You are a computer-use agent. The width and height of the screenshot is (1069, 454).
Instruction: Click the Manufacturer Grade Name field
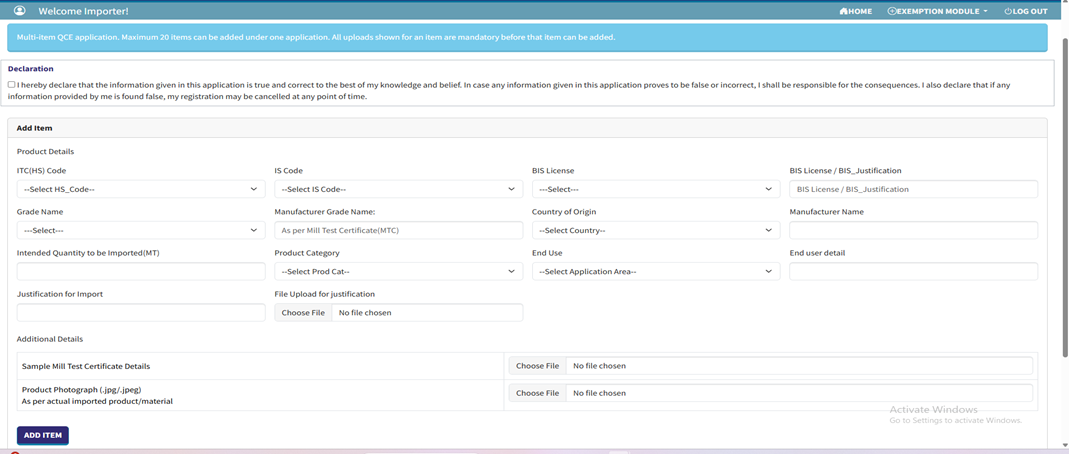(399, 230)
